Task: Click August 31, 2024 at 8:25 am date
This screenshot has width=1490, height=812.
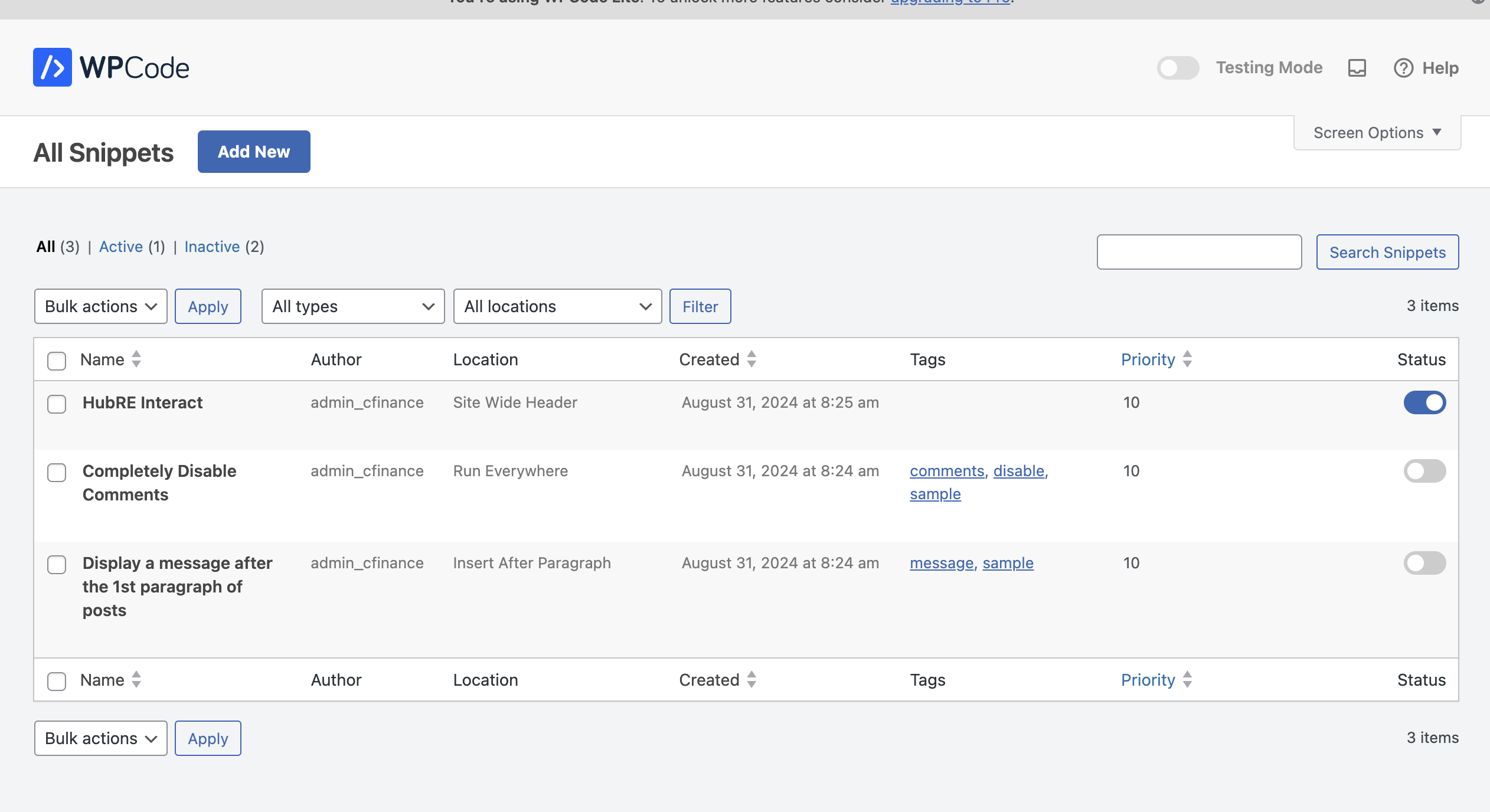Action: [x=780, y=402]
